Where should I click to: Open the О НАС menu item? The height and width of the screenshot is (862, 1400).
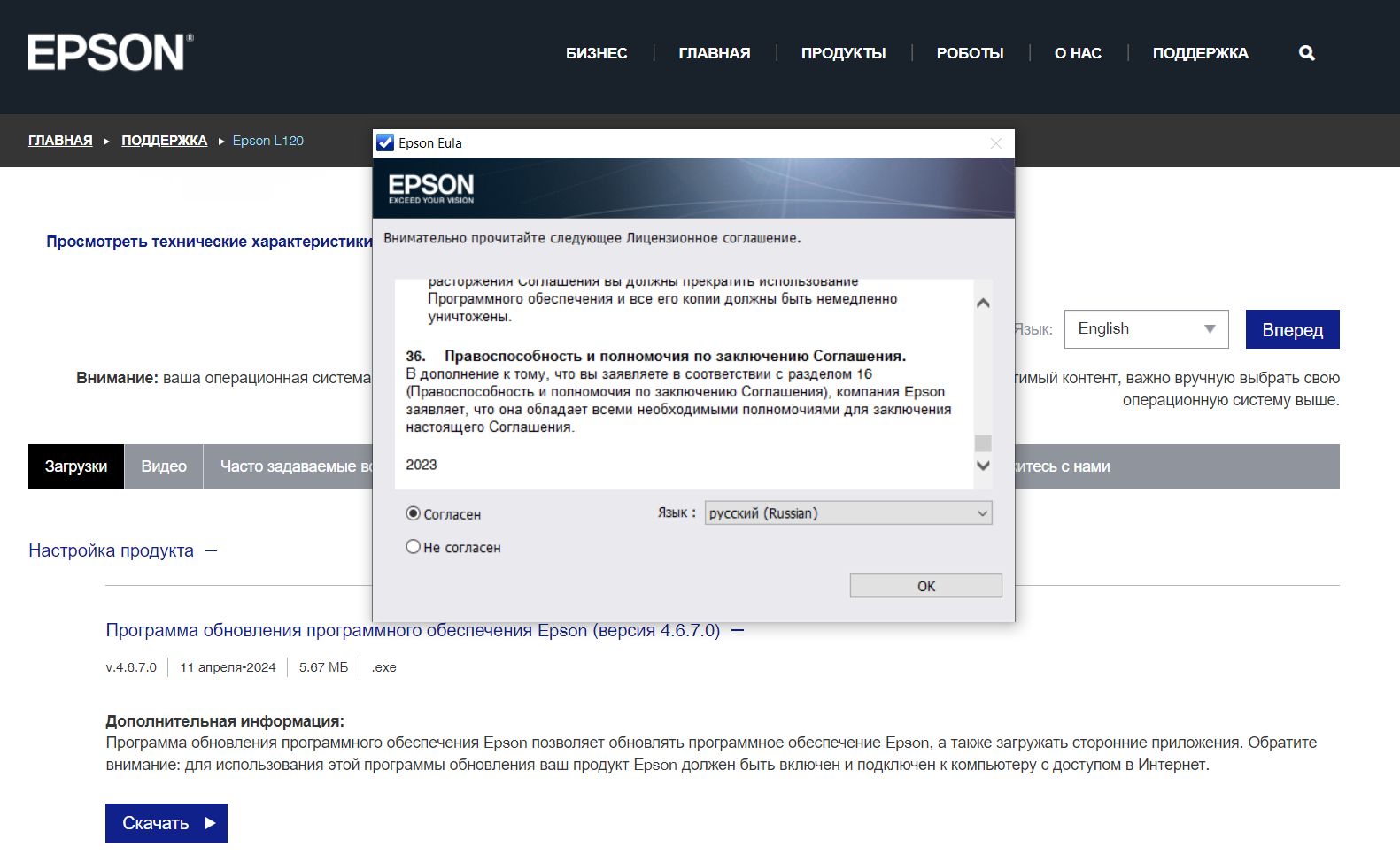(1079, 53)
